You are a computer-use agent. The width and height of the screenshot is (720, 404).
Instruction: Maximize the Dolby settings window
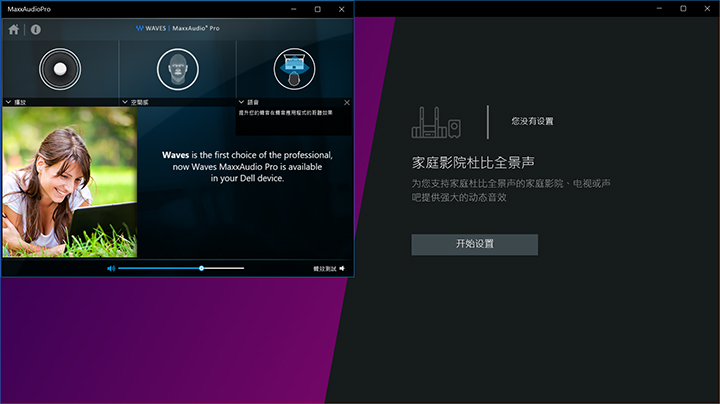click(x=683, y=8)
